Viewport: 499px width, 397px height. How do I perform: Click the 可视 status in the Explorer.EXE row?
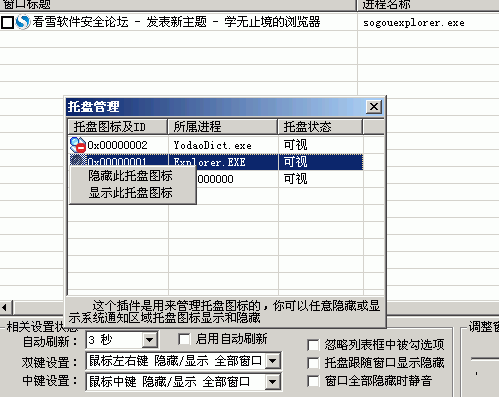pos(295,162)
